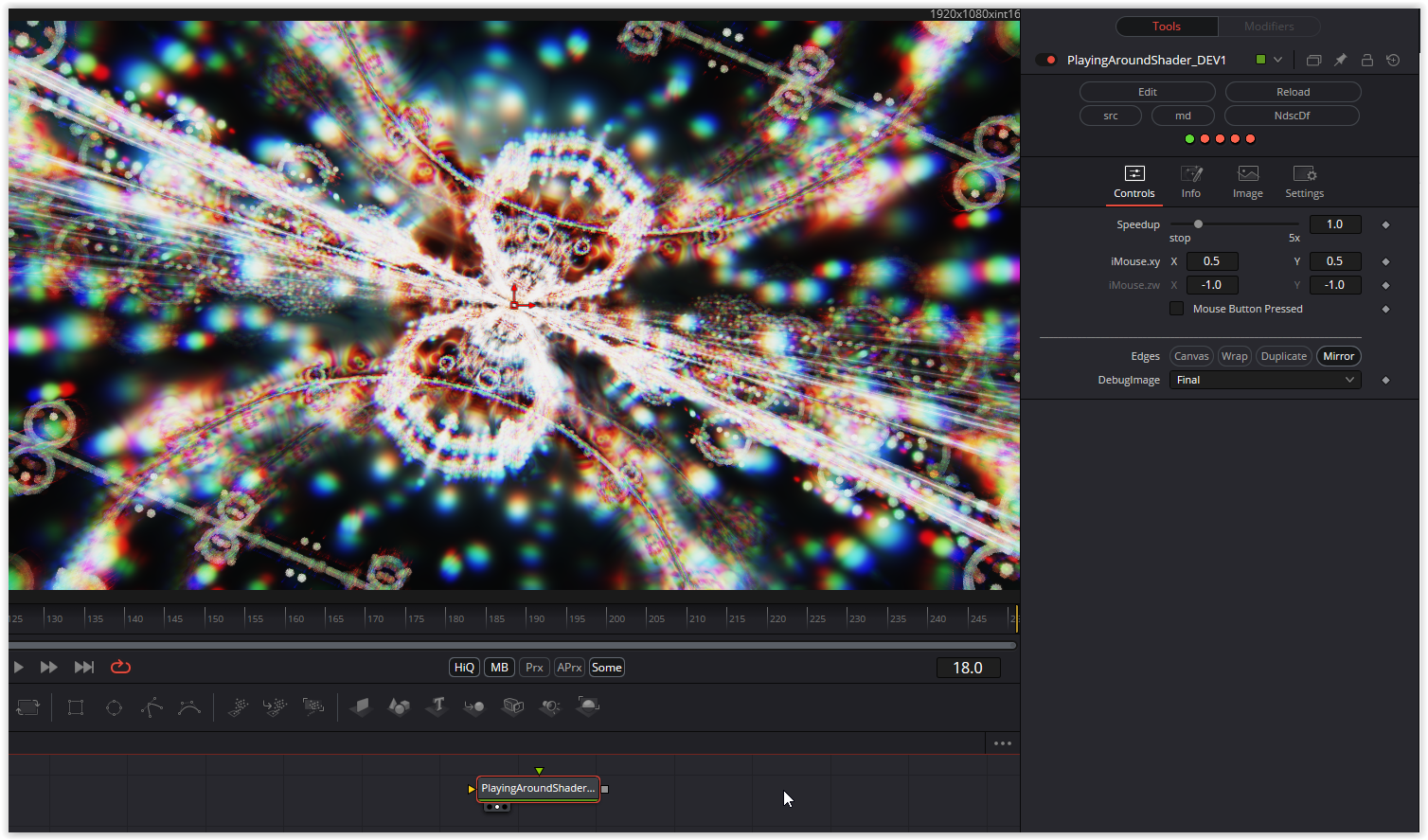
Task: Switch to the Modifiers tab
Action: [x=1269, y=27]
